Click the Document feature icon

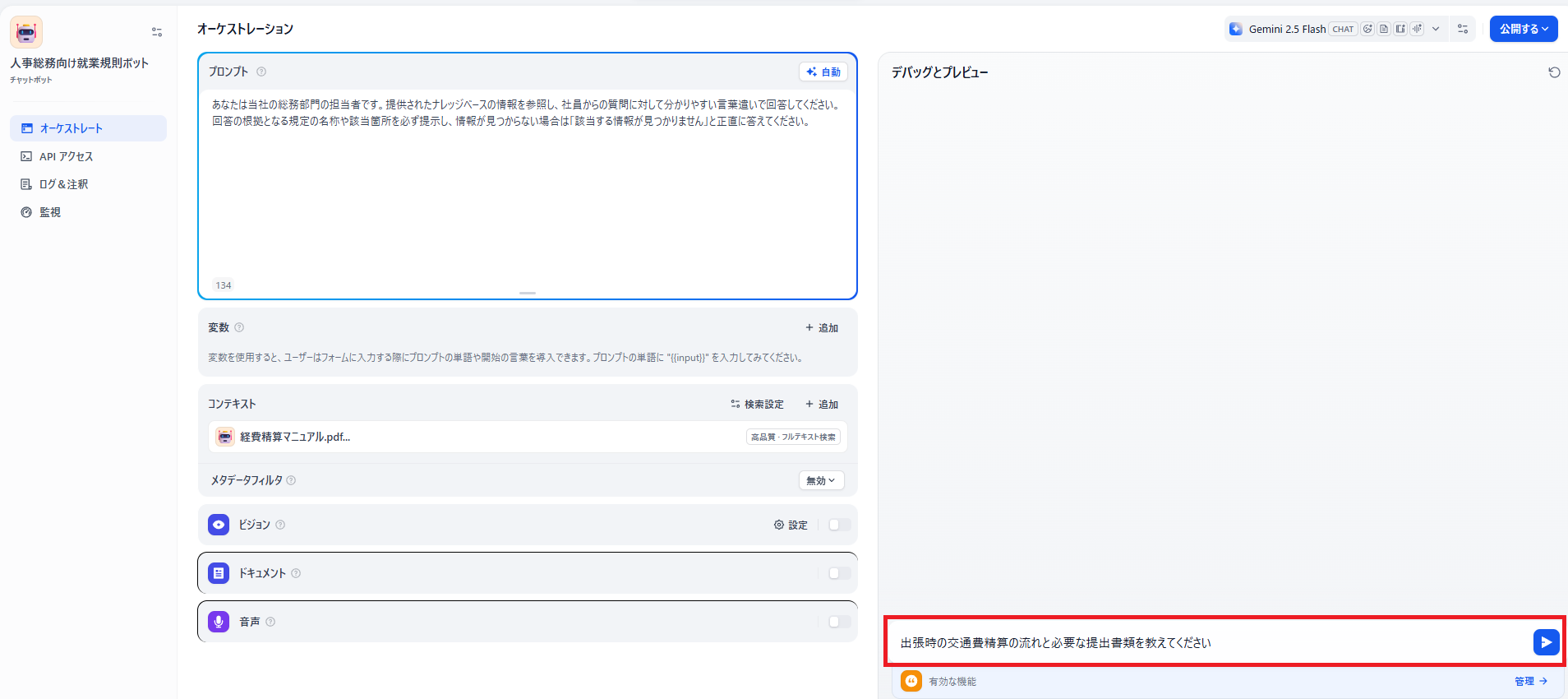point(219,573)
